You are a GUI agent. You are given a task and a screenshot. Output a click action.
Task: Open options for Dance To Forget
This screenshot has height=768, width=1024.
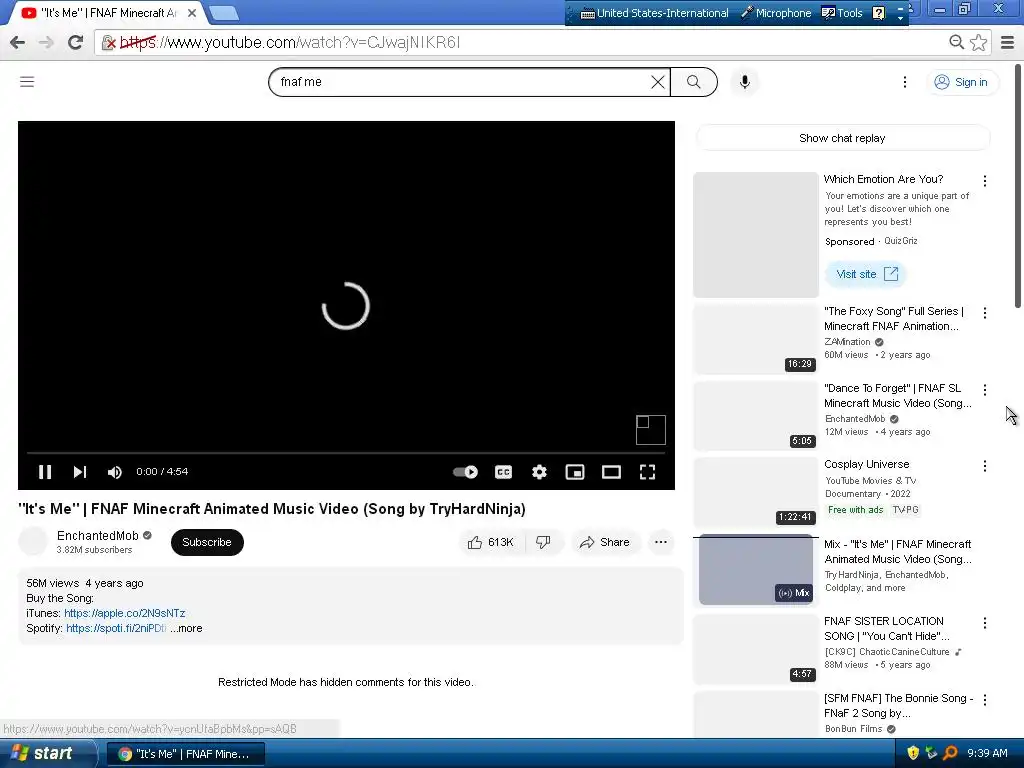click(x=985, y=390)
